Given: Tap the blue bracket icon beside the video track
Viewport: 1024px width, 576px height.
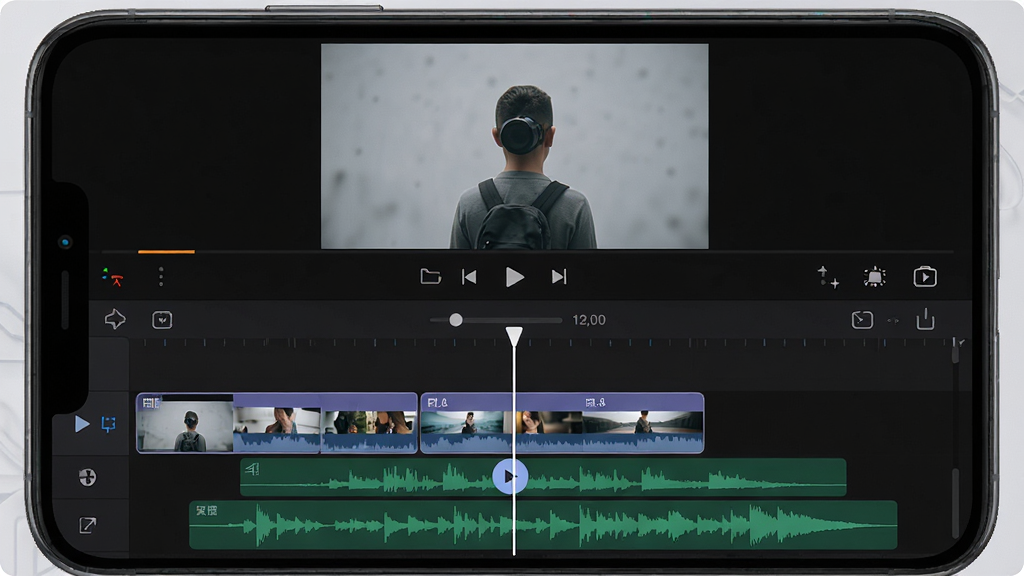Looking at the screenshot, I should 108,424.
